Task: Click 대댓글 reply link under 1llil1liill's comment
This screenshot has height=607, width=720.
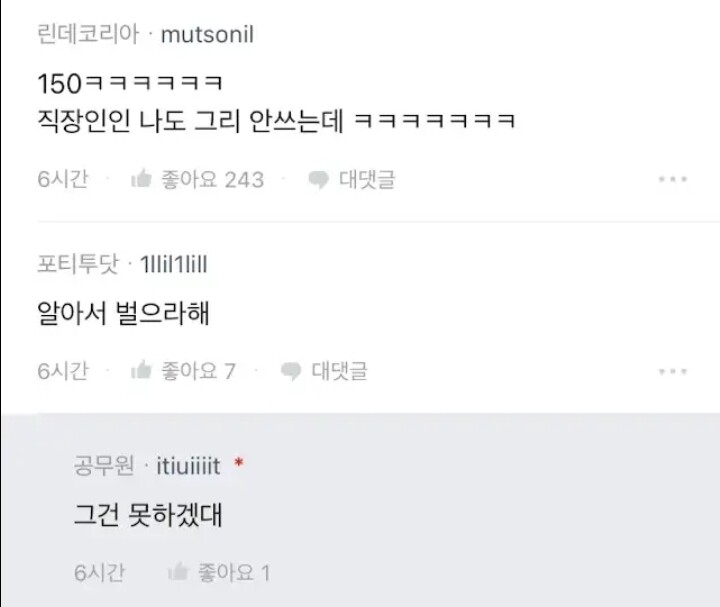Action: (x=339, y=371)
